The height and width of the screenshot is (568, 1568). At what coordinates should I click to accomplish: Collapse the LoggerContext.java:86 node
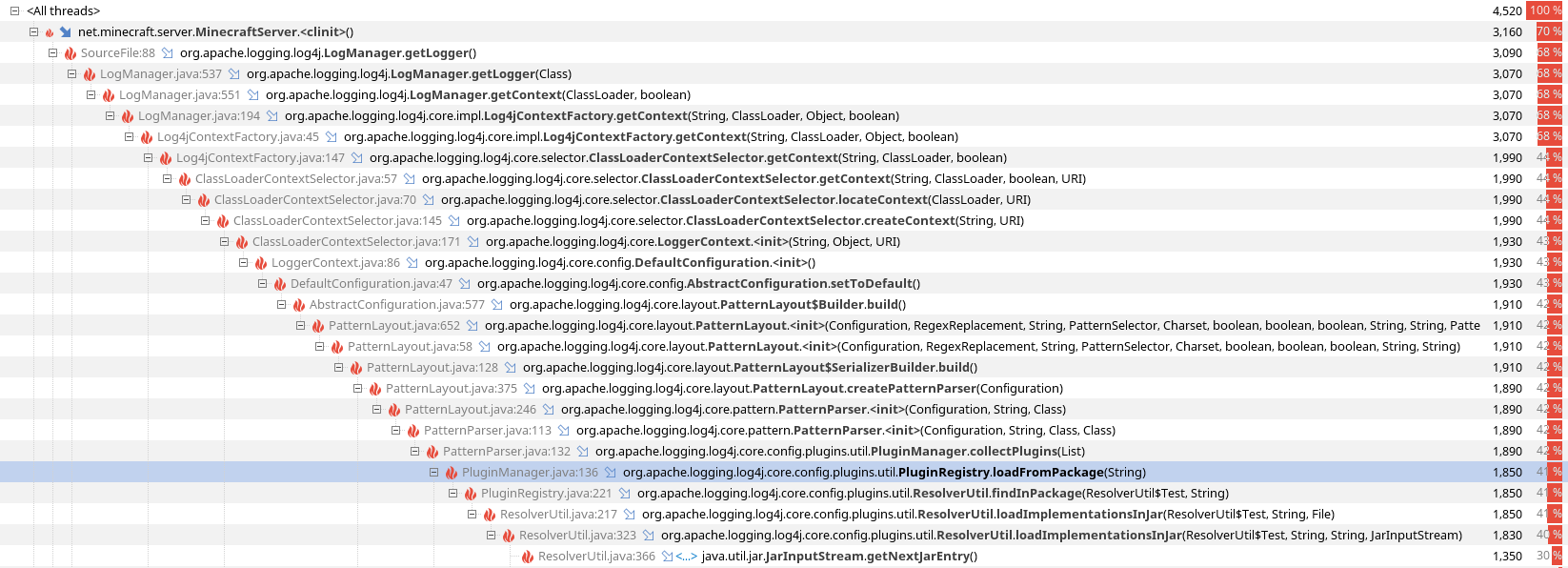[x=243, y=263]
